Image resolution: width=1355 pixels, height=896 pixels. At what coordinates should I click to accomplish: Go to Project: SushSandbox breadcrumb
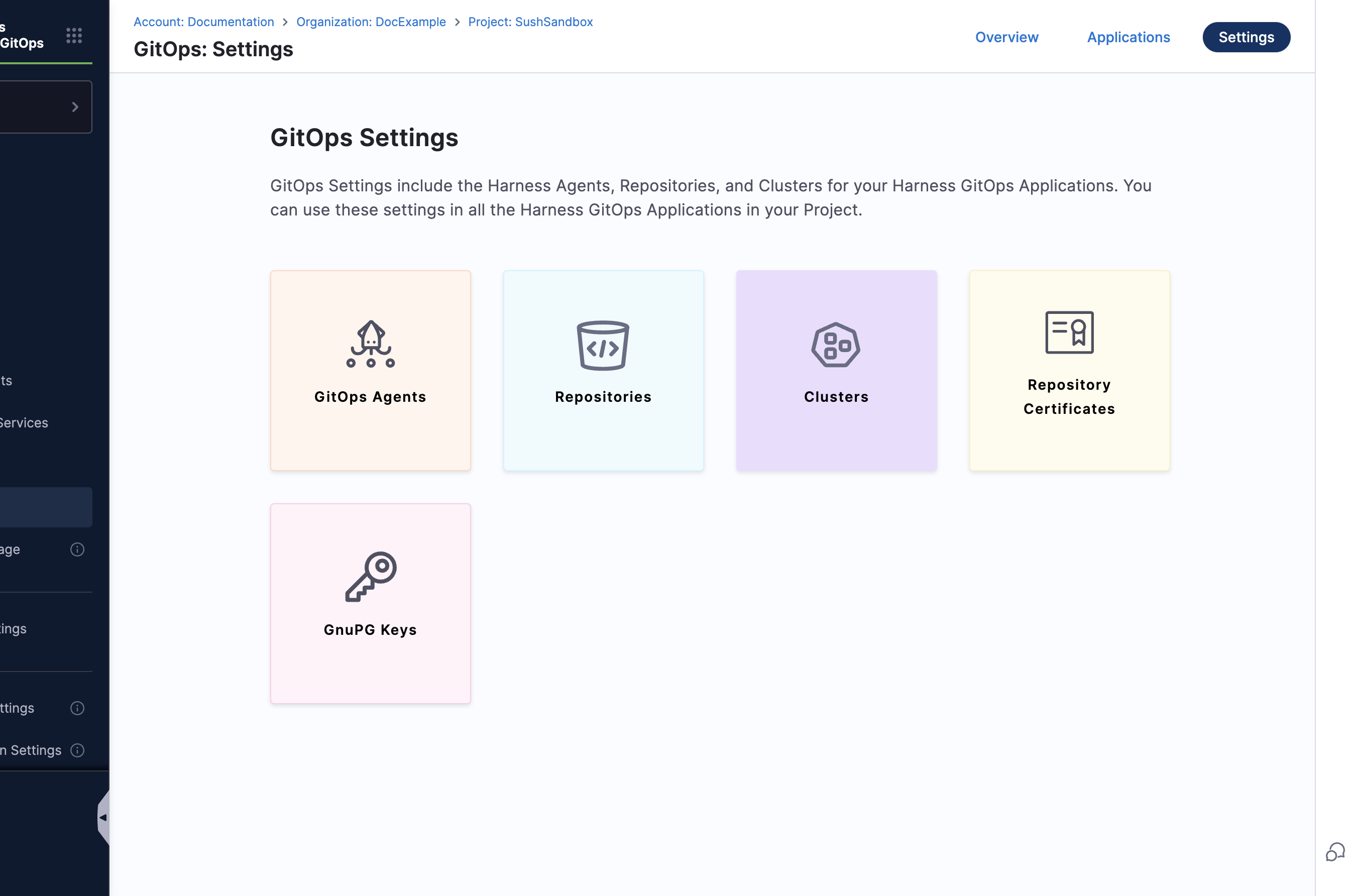530,22
